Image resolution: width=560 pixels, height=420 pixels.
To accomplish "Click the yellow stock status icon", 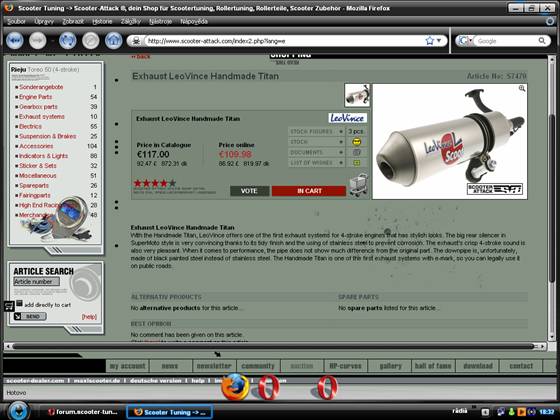I will pos(356,142).
